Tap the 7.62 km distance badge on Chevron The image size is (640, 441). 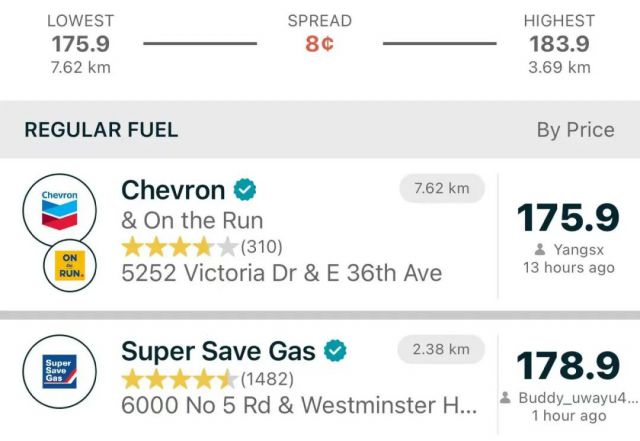(x=442, y=188)
